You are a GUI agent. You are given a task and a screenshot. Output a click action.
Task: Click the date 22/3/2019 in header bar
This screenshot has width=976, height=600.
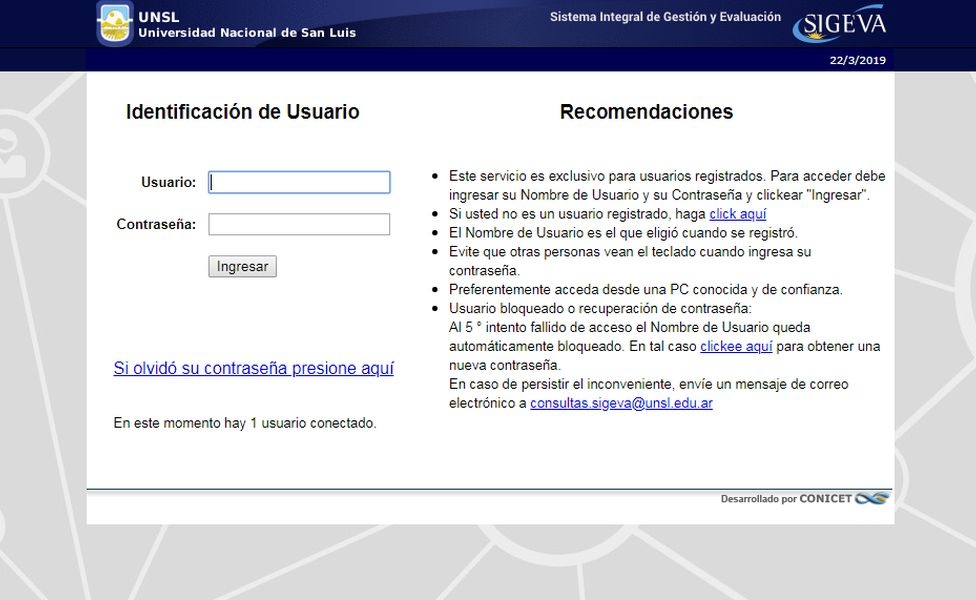coord(857,60)
